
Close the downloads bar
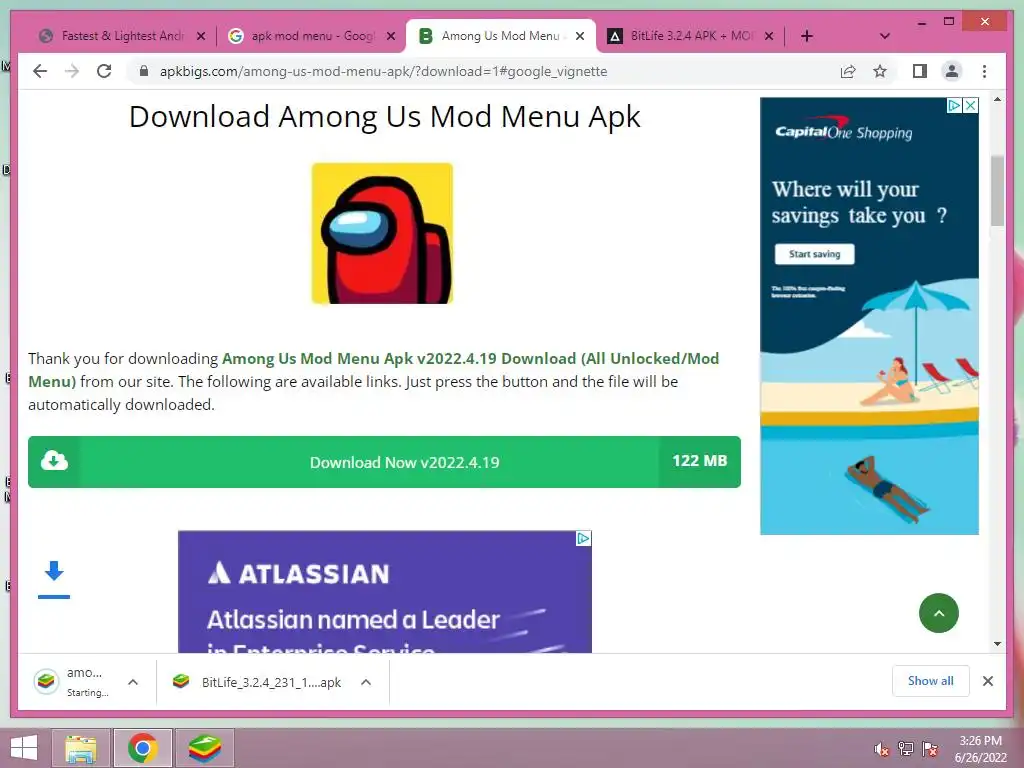point(988,681)
